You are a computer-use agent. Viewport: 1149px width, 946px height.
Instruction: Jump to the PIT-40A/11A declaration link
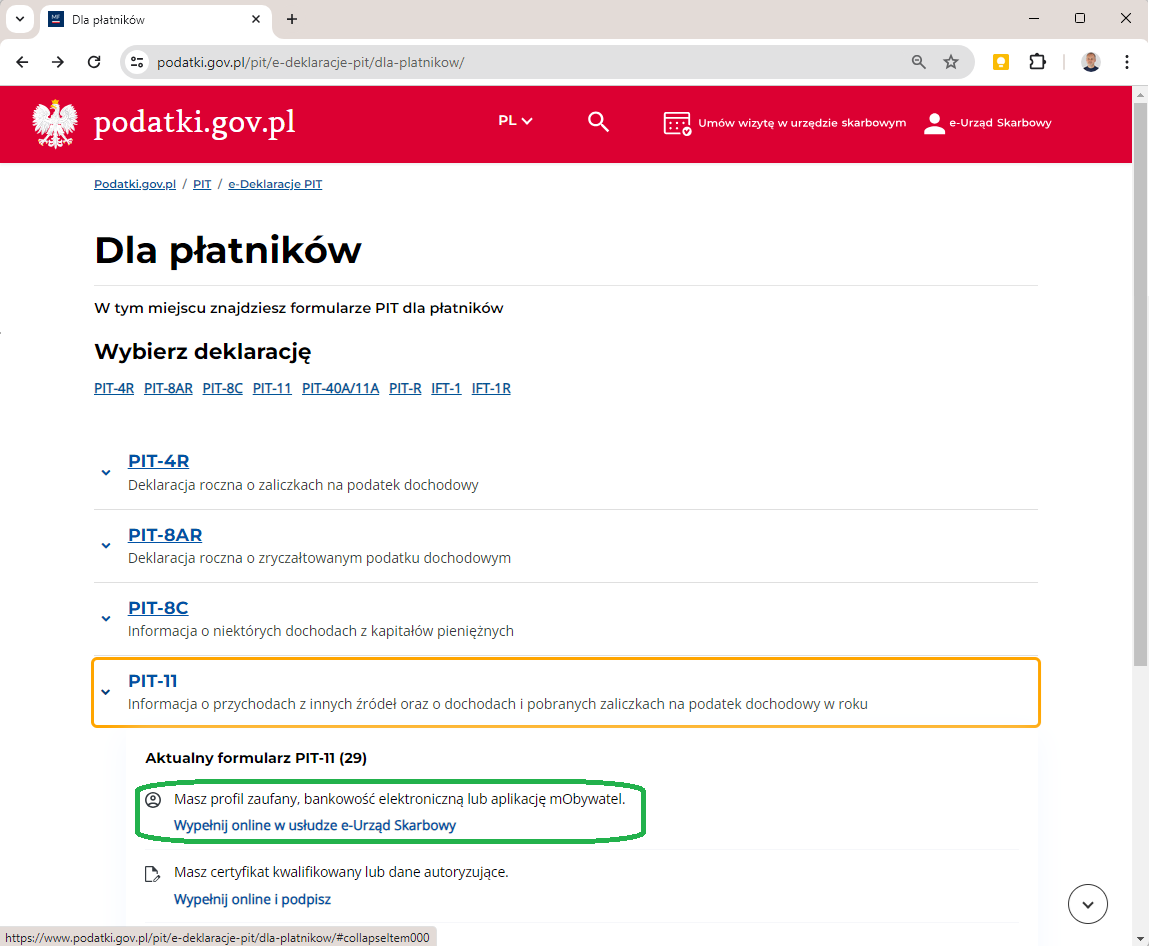[x=340, y=388]
